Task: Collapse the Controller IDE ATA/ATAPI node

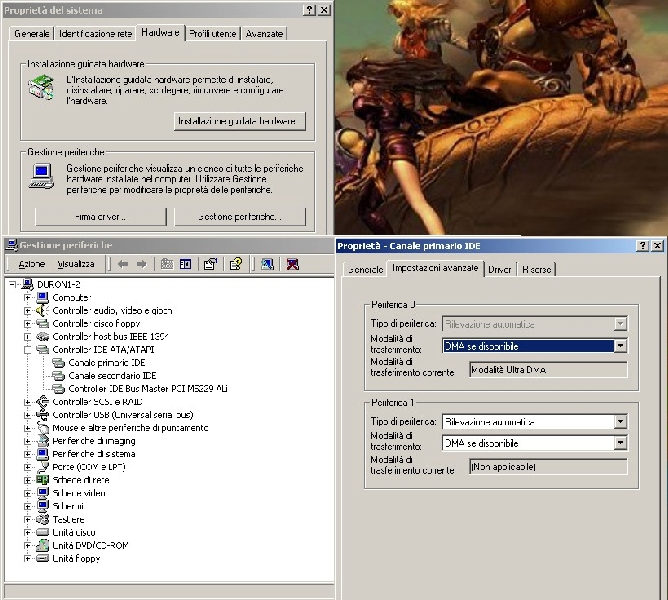Action: (x=28, y=350)
